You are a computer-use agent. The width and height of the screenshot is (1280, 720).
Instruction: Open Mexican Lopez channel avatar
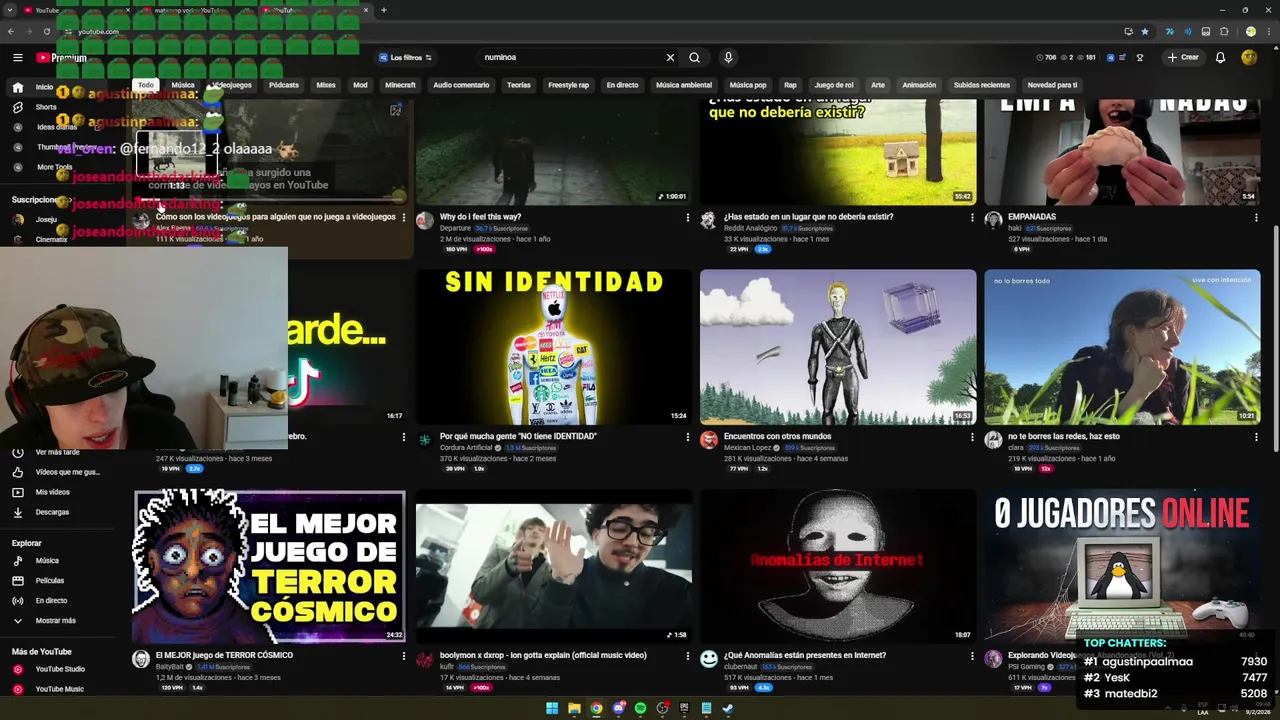coord(709,440)
